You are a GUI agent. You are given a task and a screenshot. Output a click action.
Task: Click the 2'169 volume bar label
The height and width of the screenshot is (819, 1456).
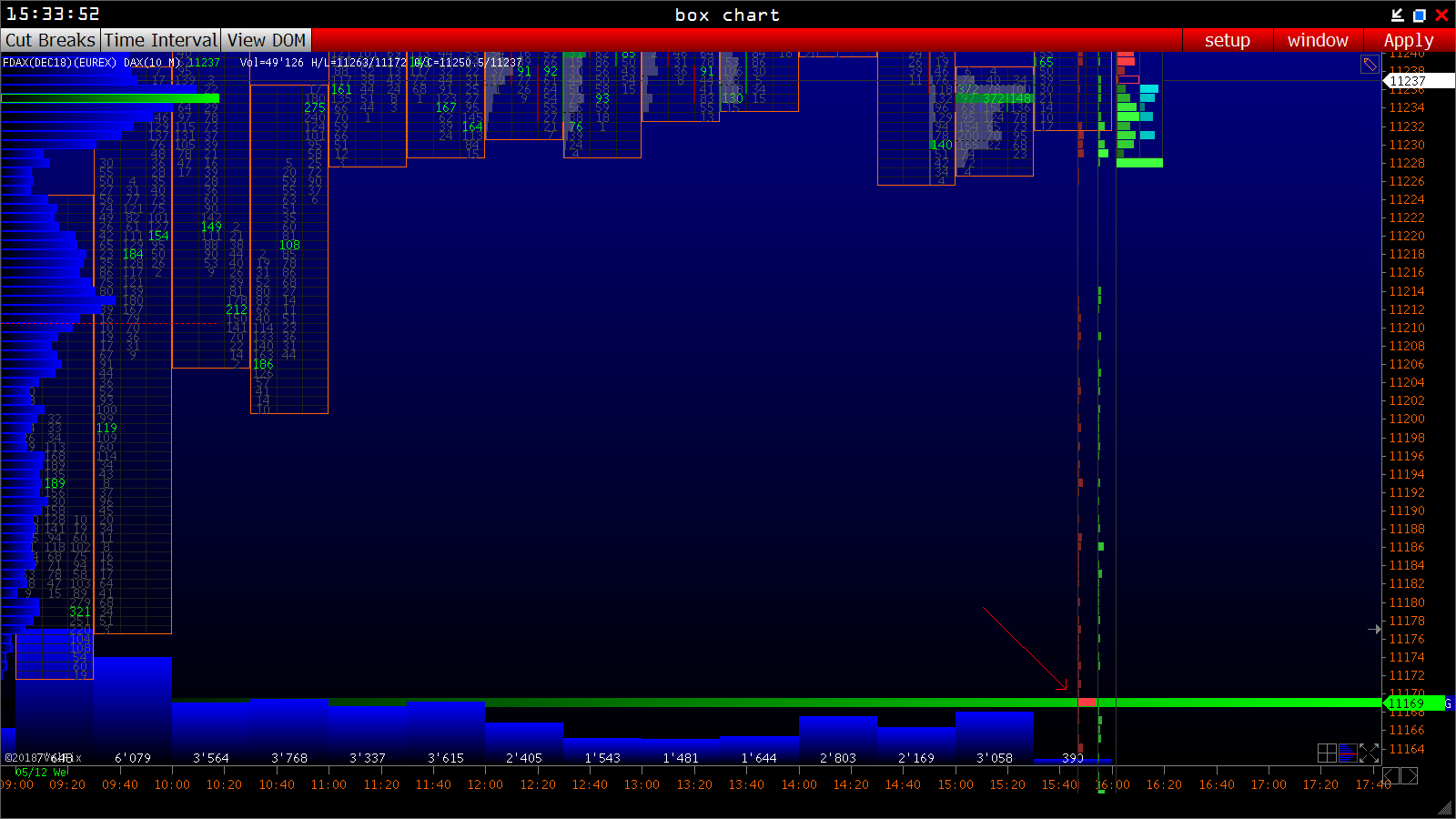pos(916,758)
